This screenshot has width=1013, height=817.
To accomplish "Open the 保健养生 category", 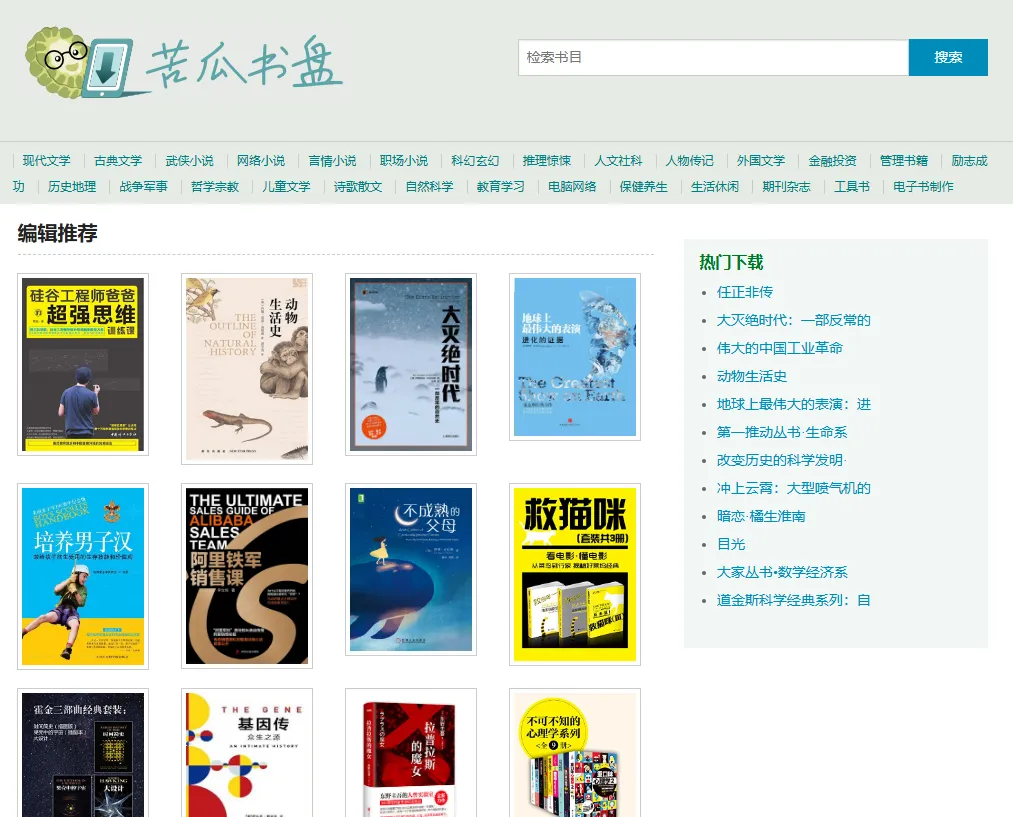I will (x=643, y=187).
